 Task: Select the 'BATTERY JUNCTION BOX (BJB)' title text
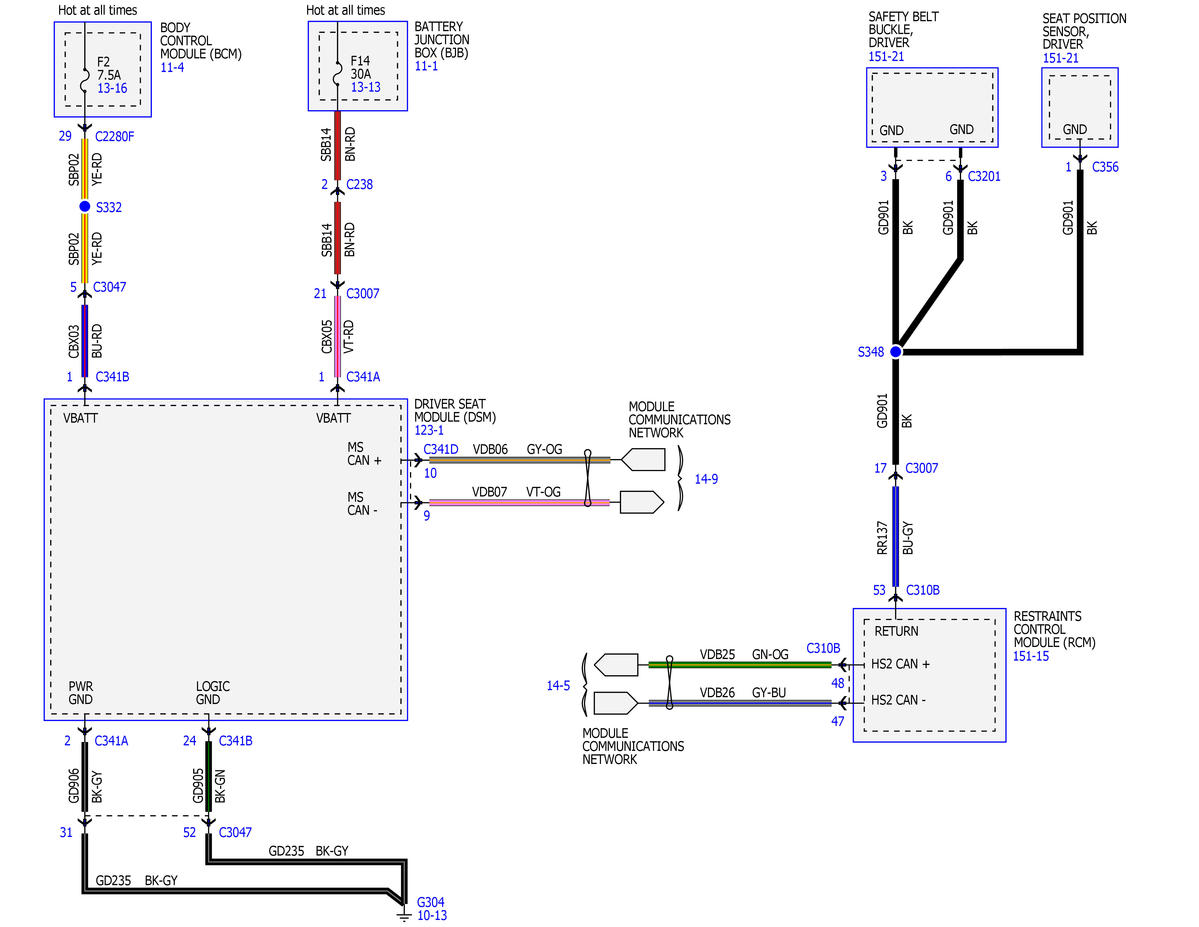click(x=442, y=40)
